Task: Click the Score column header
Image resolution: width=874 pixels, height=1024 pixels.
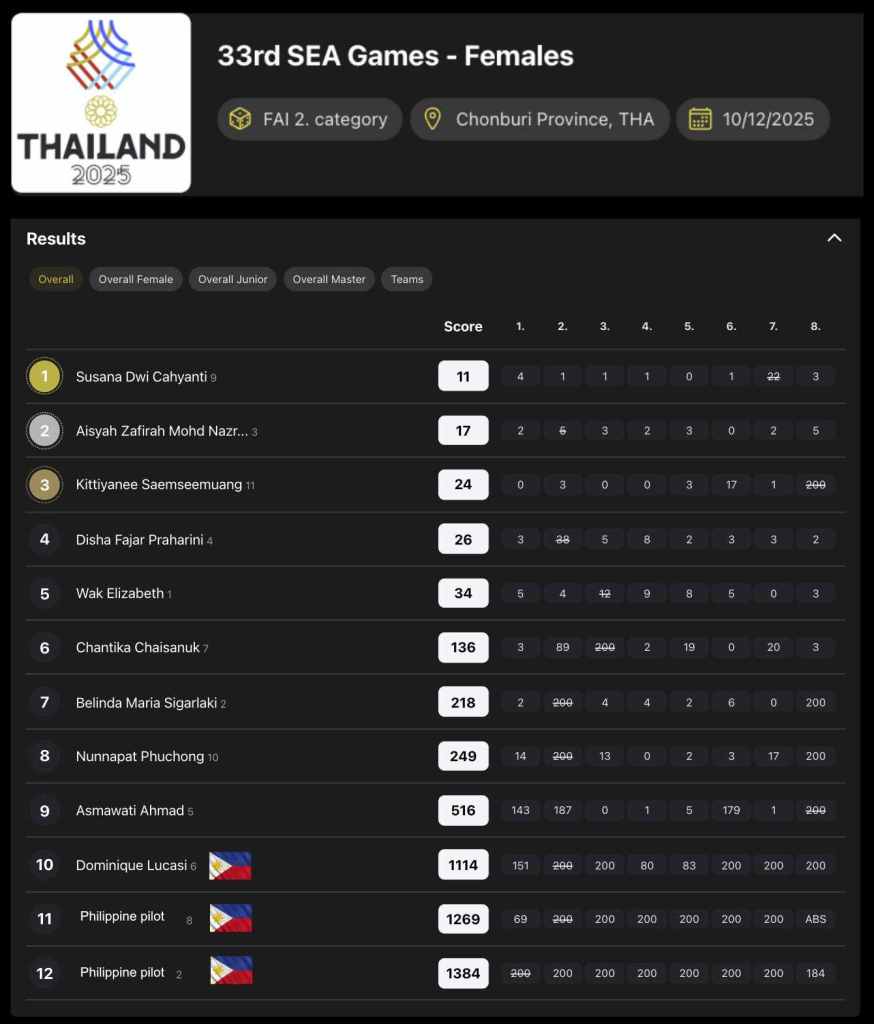Action: (463, 327)
